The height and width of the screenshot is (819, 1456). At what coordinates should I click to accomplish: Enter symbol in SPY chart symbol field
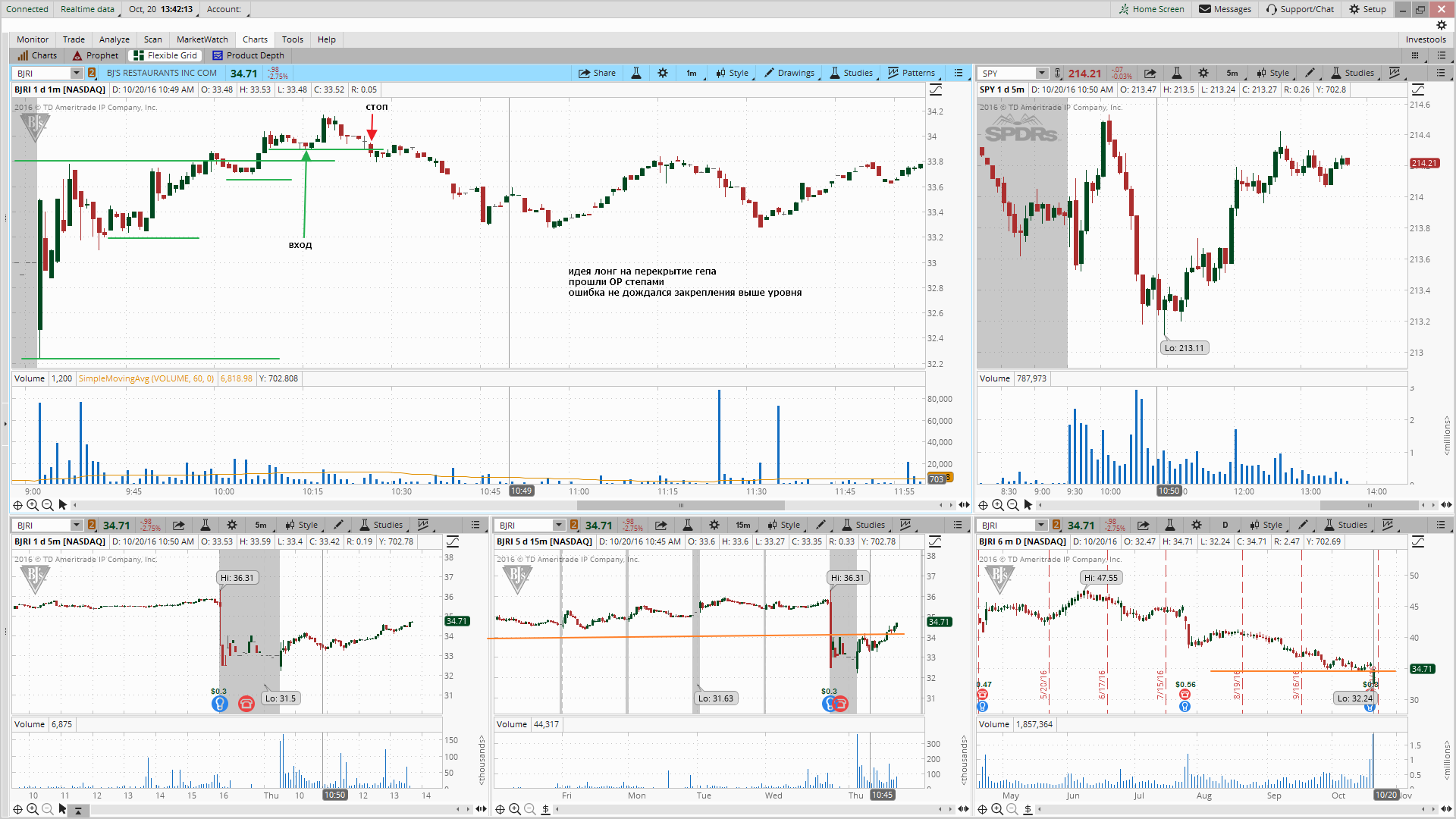coord(1007,74)
